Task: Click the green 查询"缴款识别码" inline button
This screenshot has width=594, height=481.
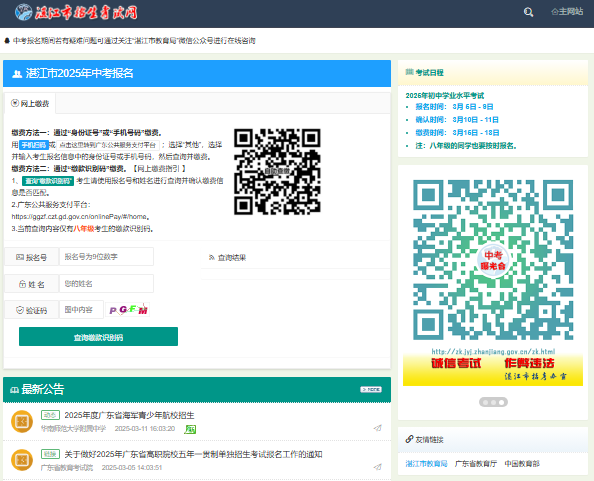Action: tap(48, 181)
